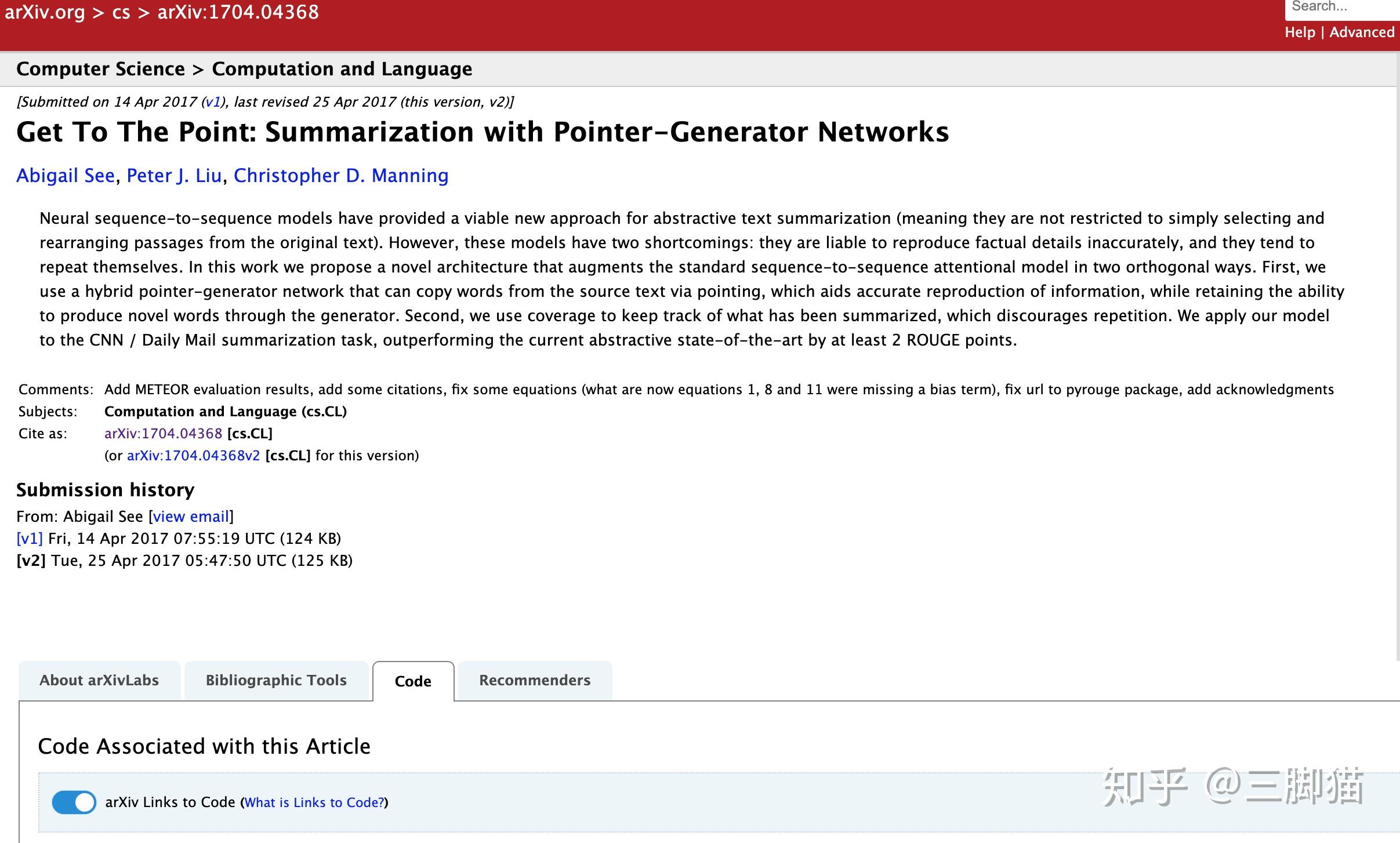Open the cs breadcrumb link
Screen dimensions: 1400x843
point(120,12)
